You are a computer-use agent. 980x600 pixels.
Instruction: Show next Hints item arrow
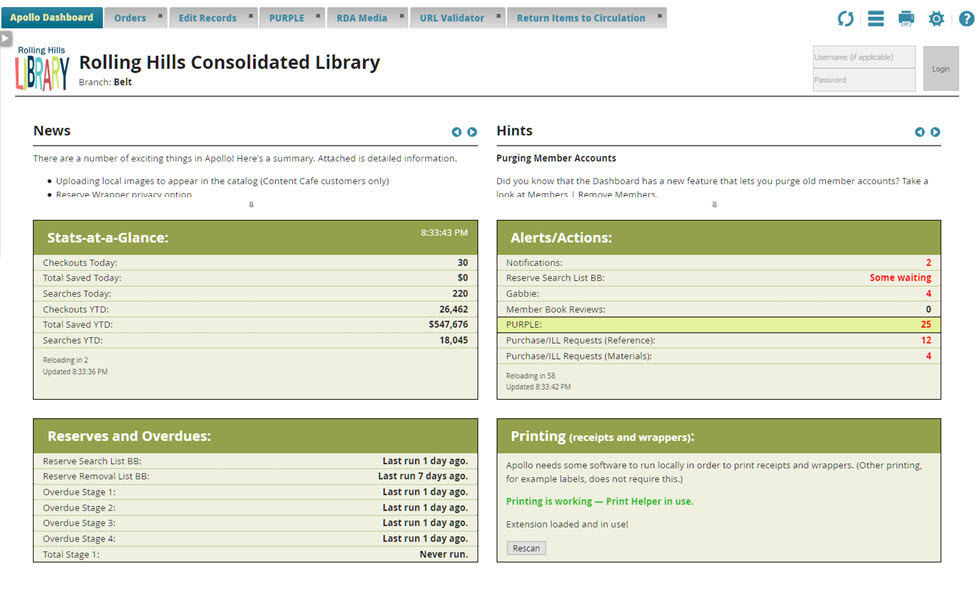pos(935,132)
